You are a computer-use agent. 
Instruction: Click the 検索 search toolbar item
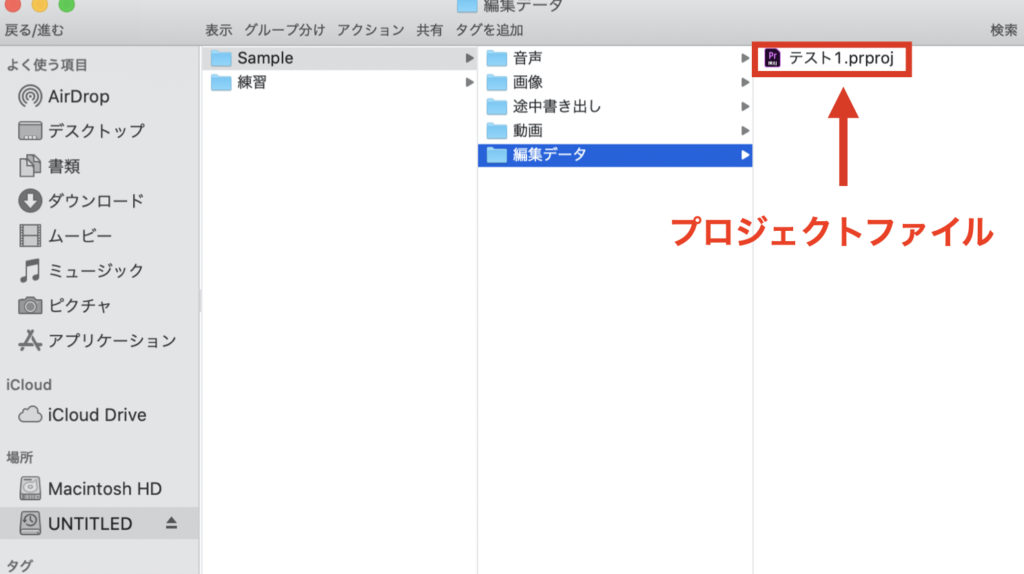click(x=1004, y=30)
